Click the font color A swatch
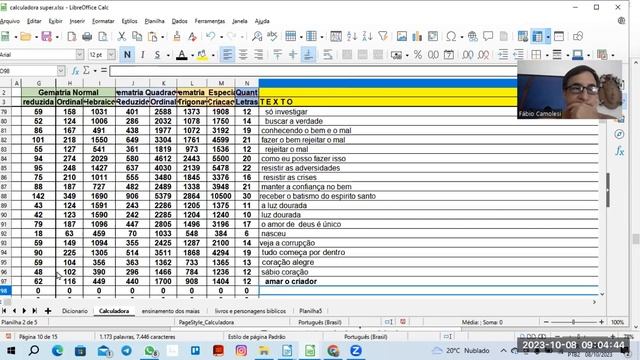 tap(182, 55)
